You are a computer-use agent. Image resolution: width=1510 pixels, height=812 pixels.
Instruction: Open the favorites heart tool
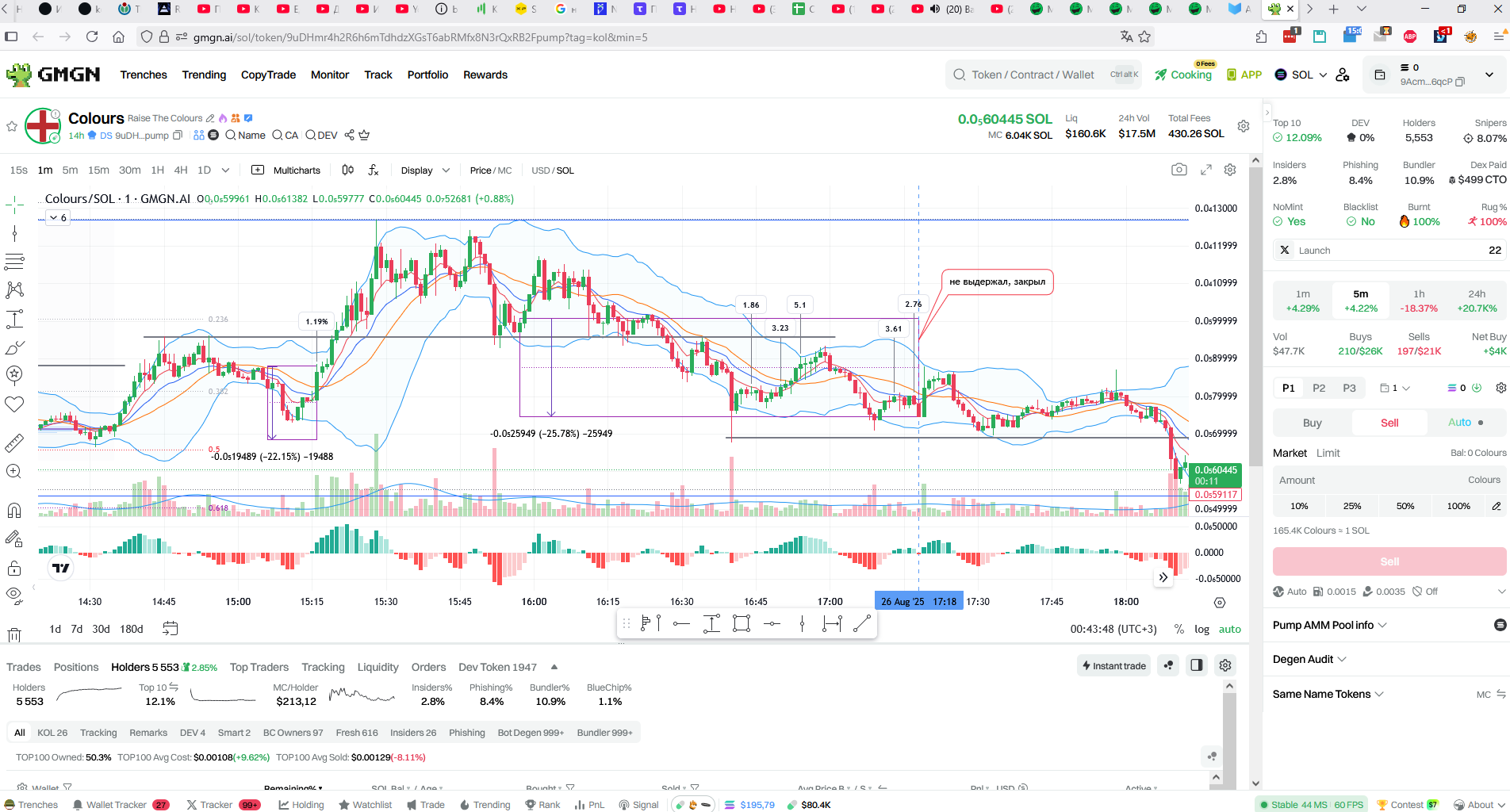click(x=14, y=404)
